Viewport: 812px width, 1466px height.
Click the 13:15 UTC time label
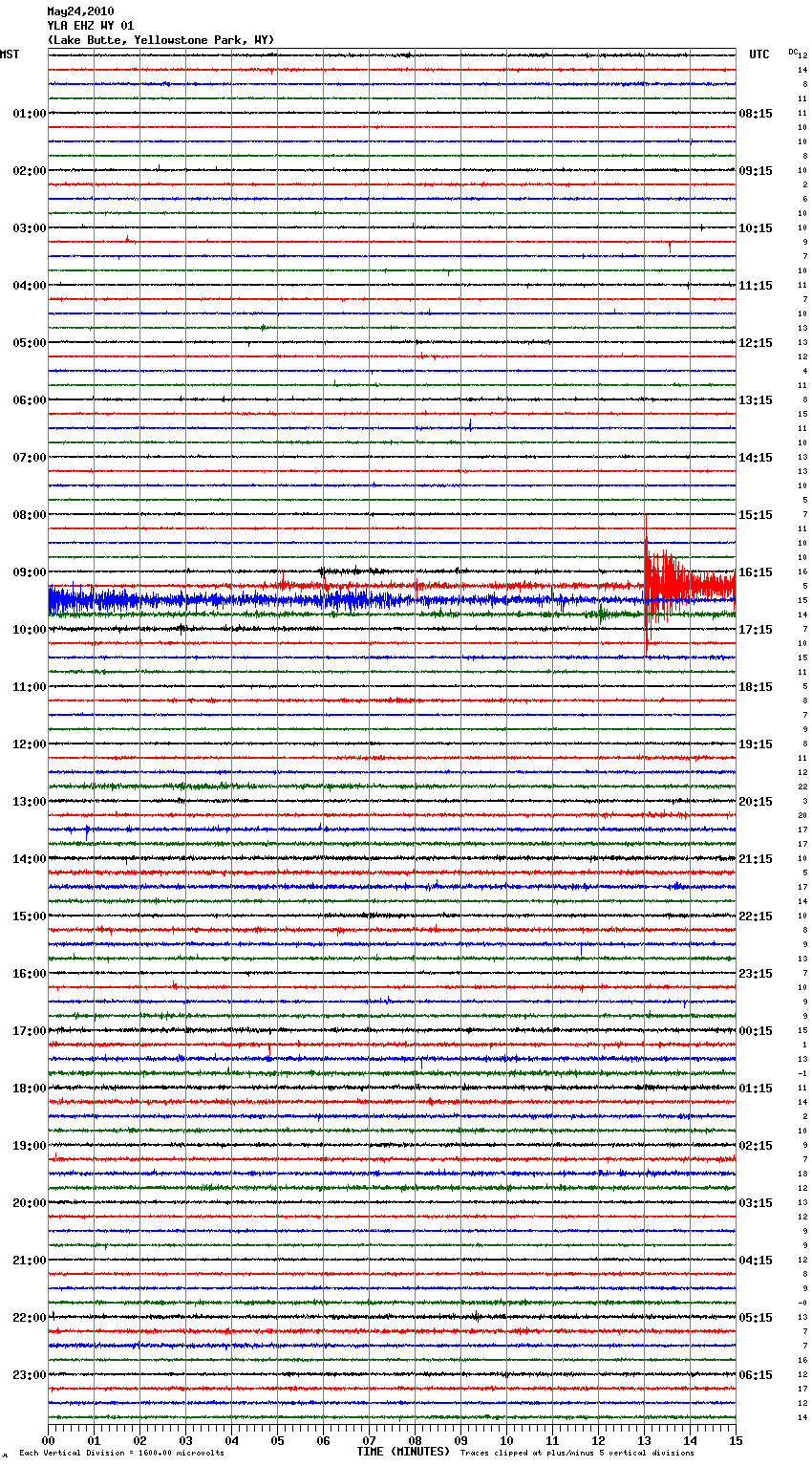coord(756,400)
